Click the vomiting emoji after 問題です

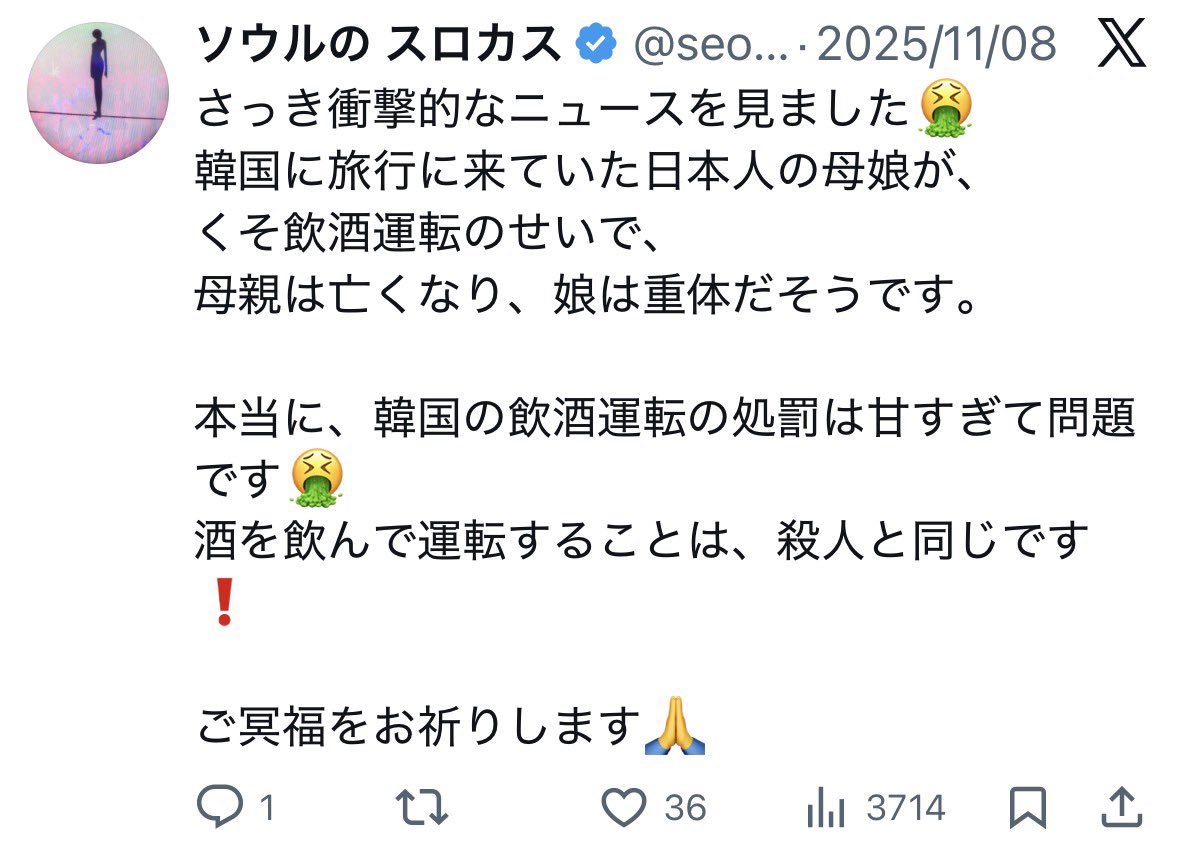[x=317, y=478]
